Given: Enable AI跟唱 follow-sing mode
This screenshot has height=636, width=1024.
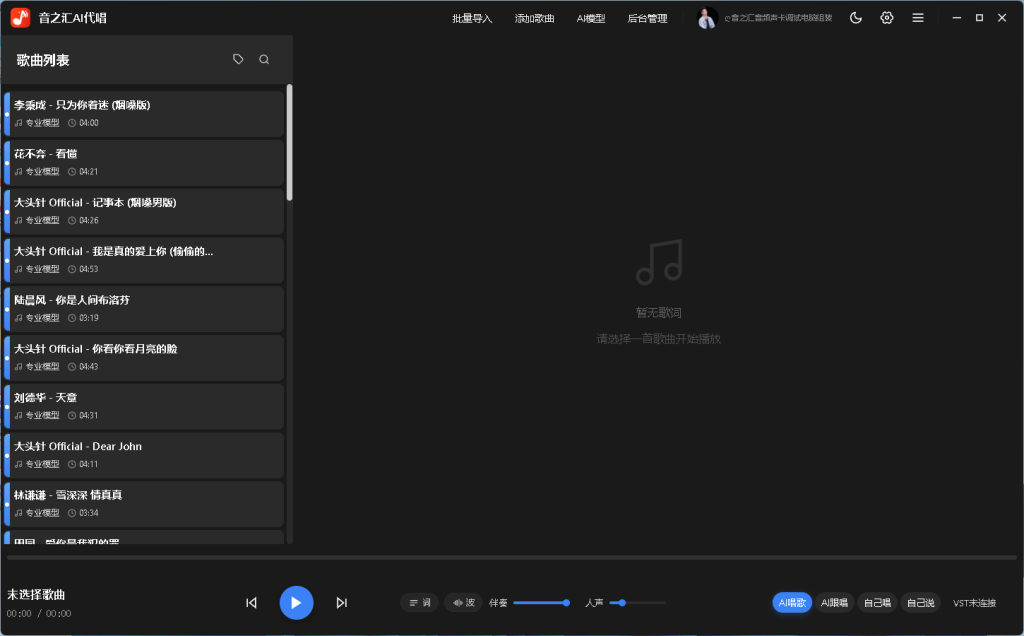Looking at the screenshot, I should (x=835, y=602).
